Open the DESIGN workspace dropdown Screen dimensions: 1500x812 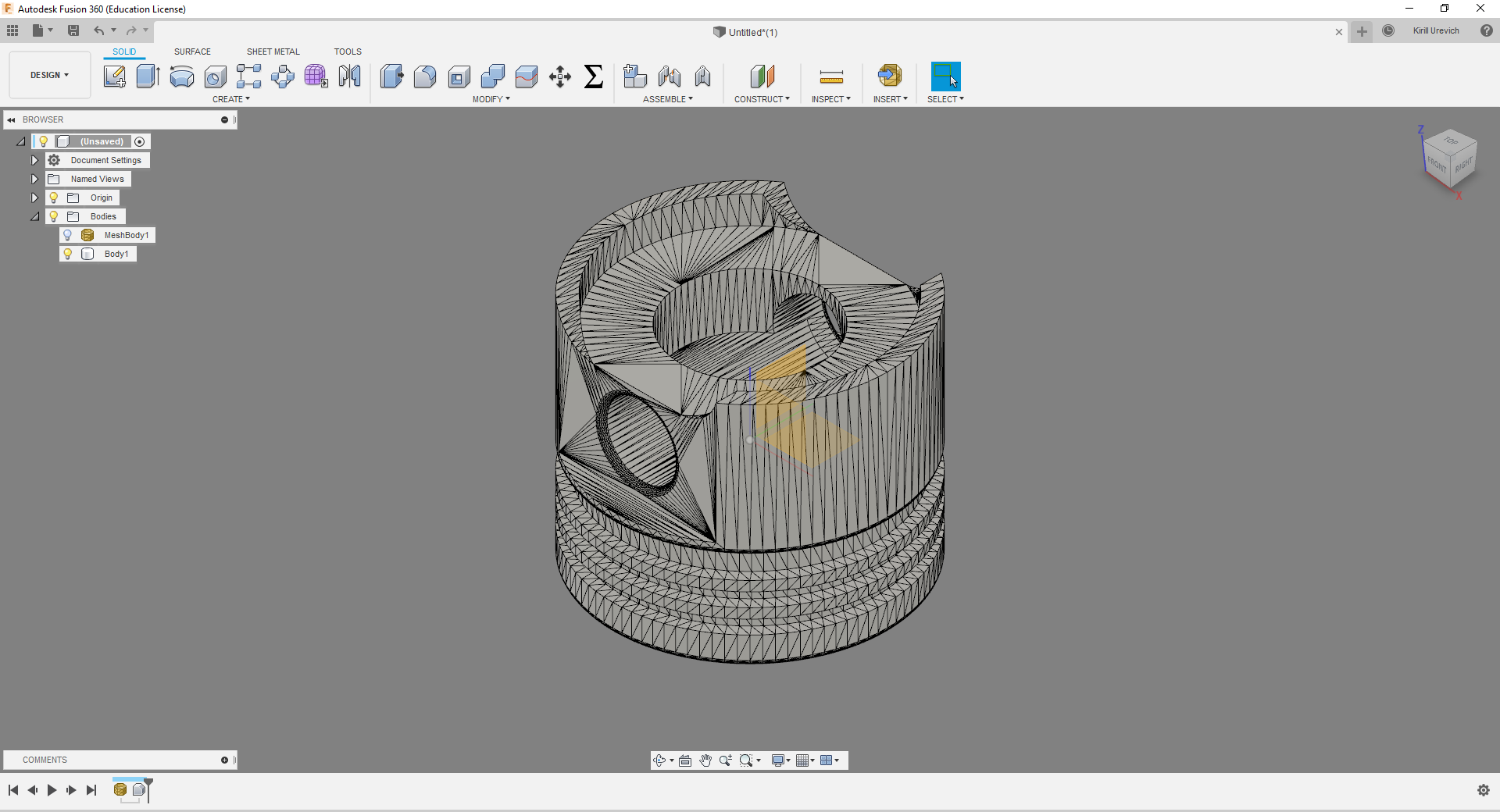point(50,75)
